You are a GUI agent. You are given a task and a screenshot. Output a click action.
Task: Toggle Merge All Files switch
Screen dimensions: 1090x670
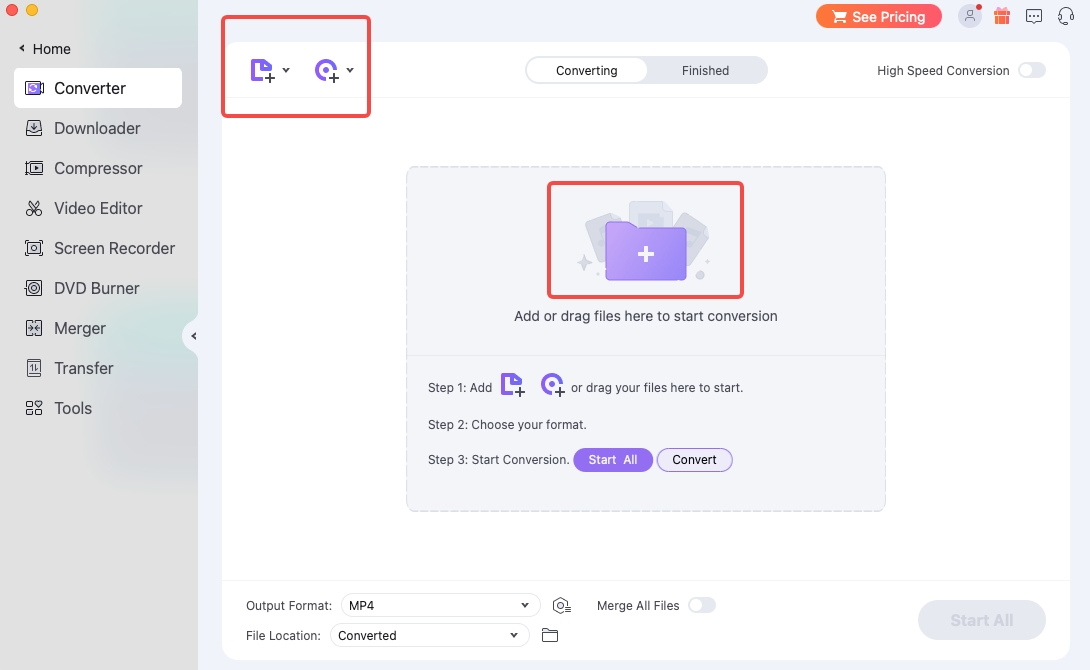[x=701, y=605]
